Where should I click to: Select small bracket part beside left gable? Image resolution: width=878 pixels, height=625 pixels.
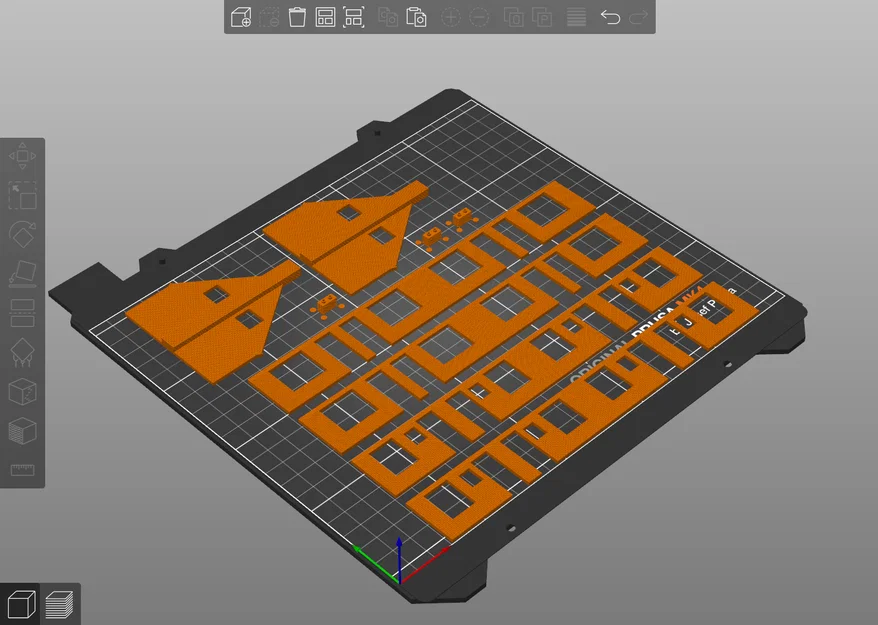click(326, 304)
